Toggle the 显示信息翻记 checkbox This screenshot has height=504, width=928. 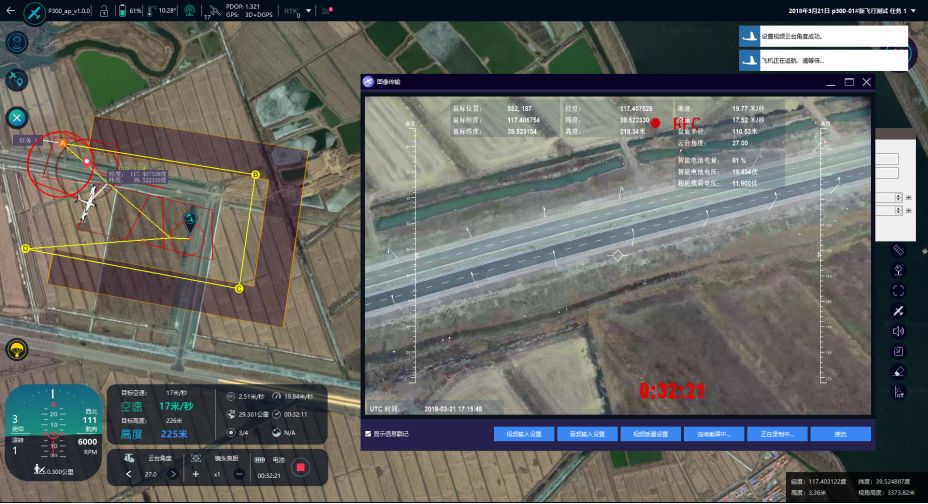(x=369, y=434)
